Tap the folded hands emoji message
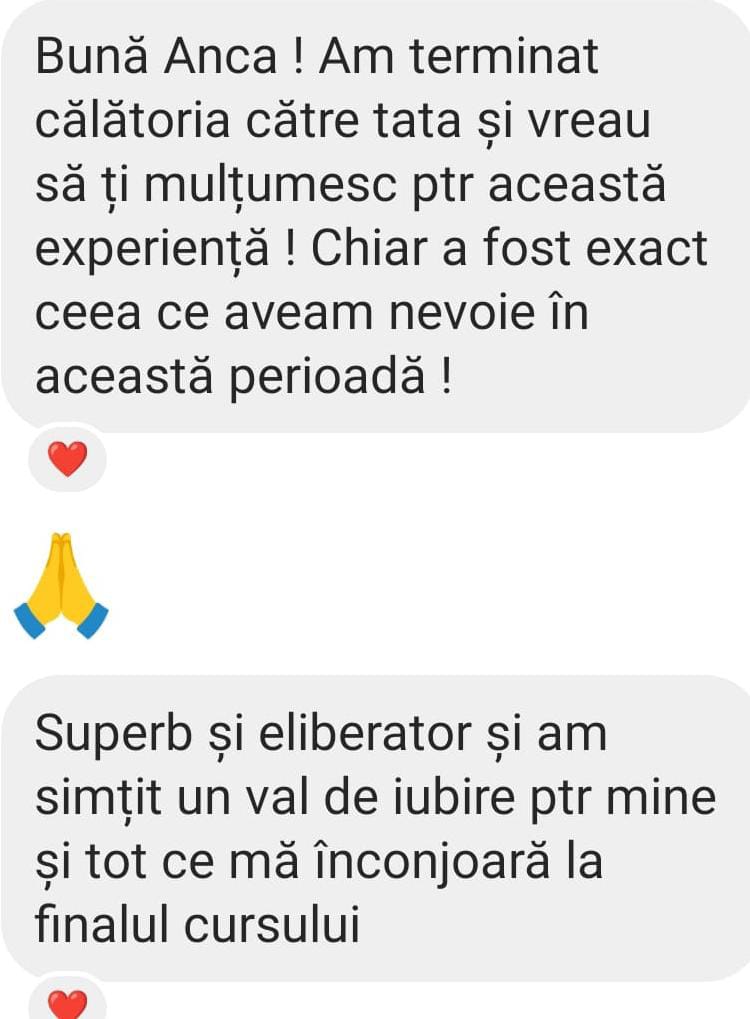 click(x=61, y=586)
